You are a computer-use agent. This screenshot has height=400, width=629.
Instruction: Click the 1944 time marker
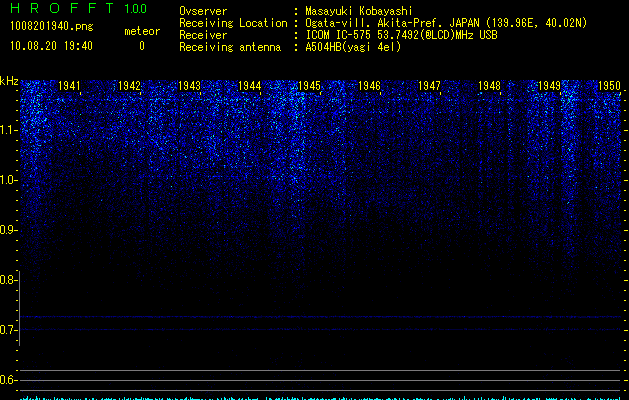click(250, 86)
